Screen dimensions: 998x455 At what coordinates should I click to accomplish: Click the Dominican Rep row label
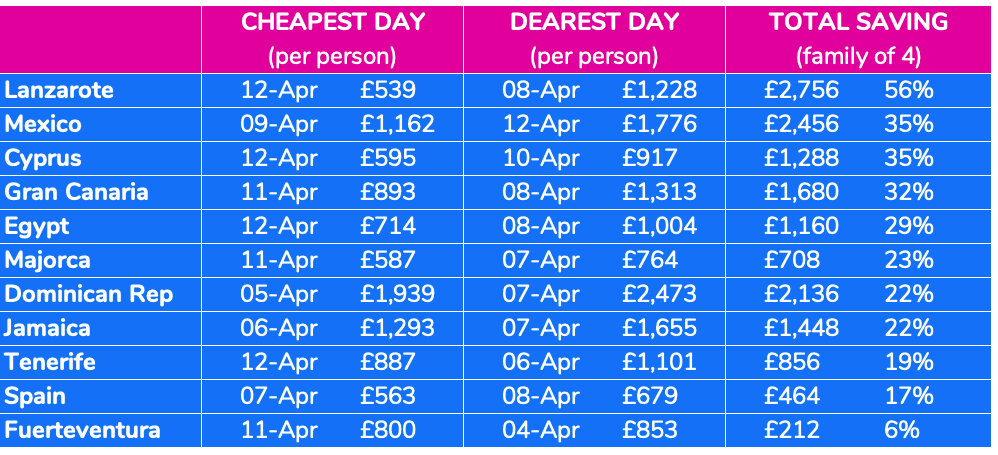(88, 295)
